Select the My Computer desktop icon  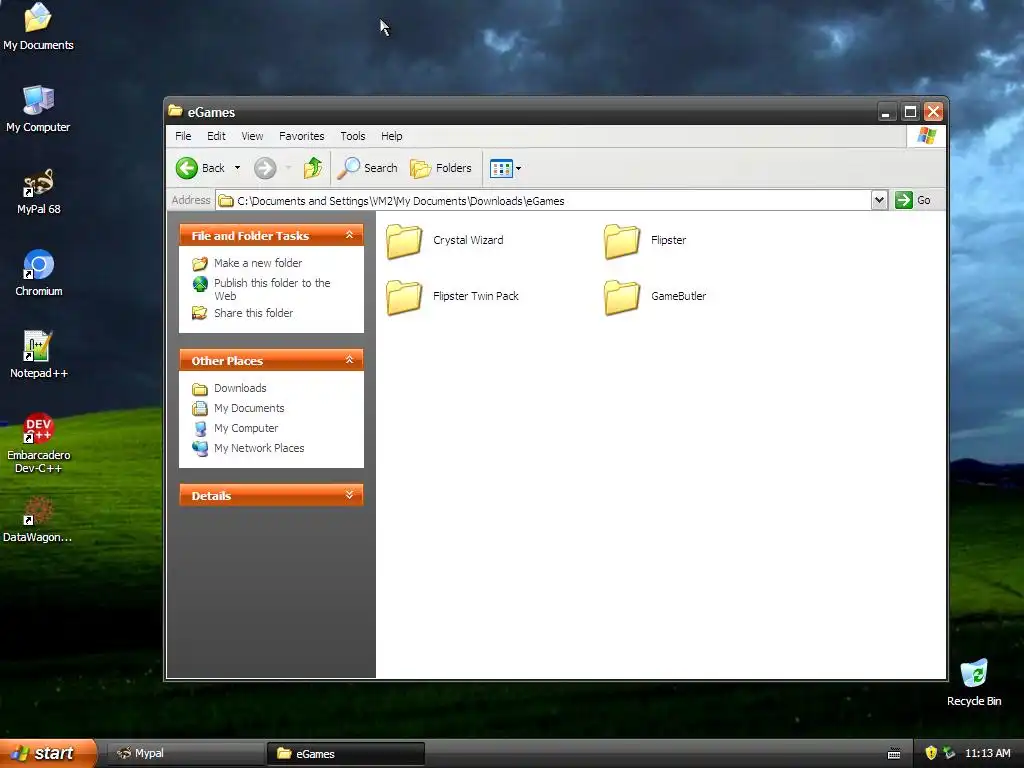pos(38,109)
